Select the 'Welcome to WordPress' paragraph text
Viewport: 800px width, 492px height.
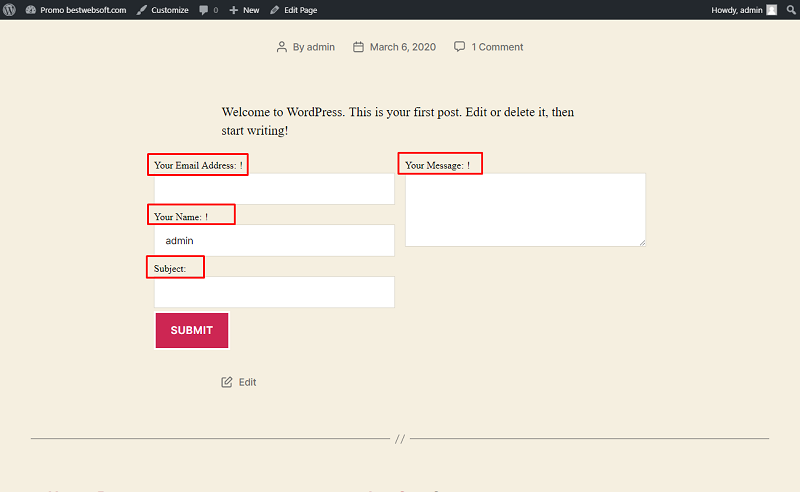397,121
